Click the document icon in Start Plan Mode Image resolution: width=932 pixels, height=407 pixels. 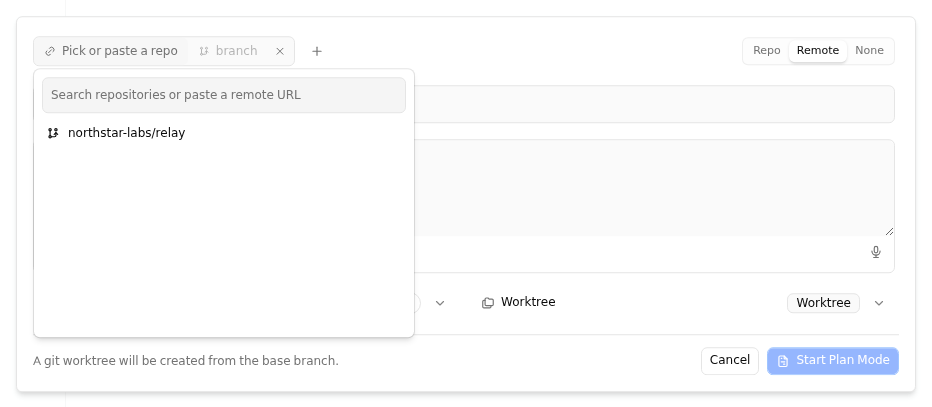[x=783, y=361]
